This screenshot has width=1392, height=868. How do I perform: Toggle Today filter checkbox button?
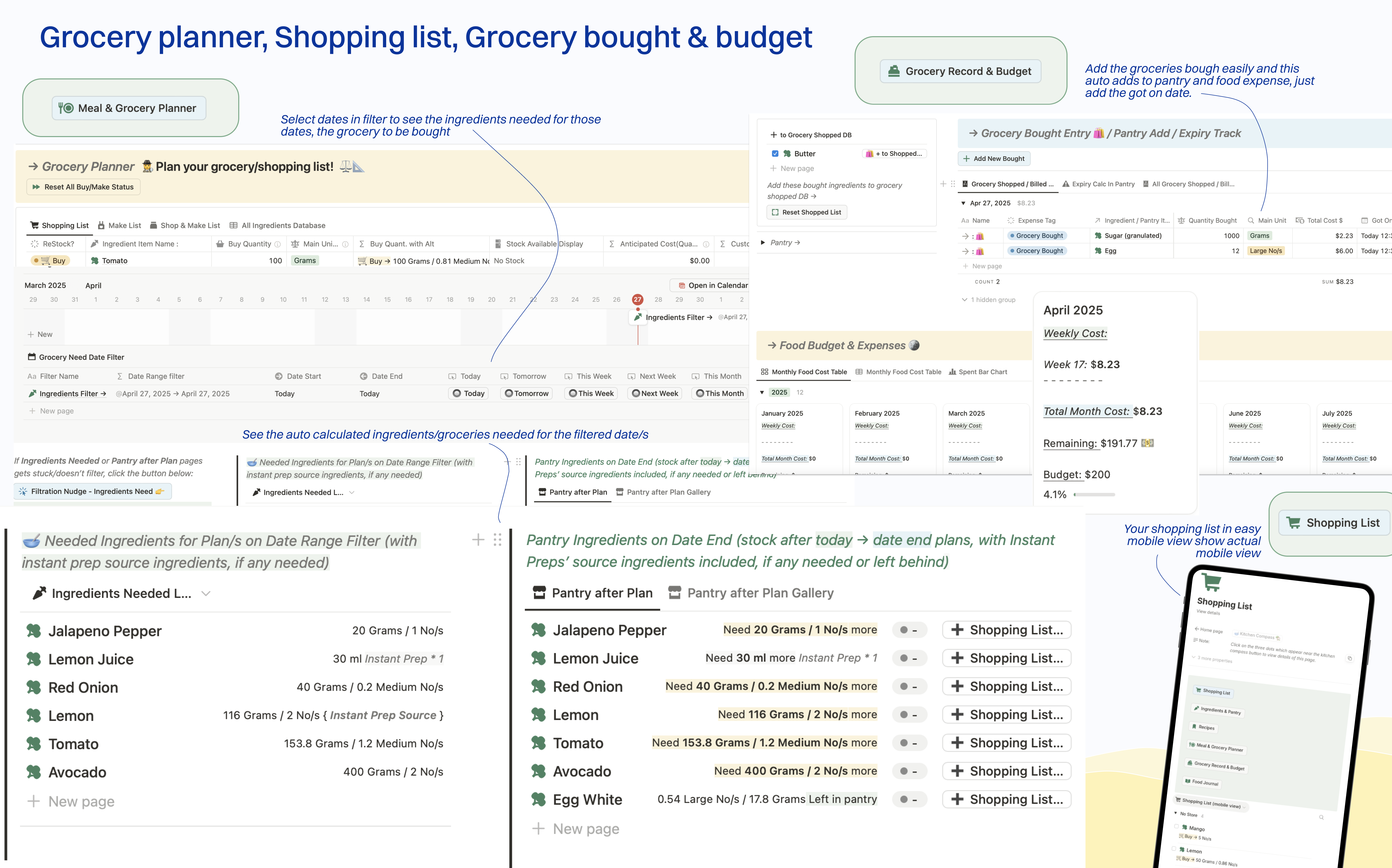tap(468, 394)
